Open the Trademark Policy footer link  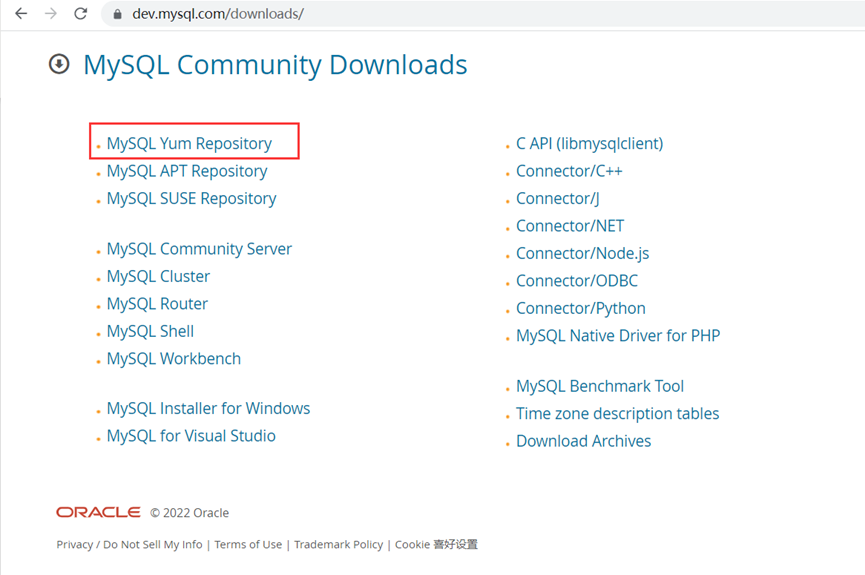click(338, 544)
